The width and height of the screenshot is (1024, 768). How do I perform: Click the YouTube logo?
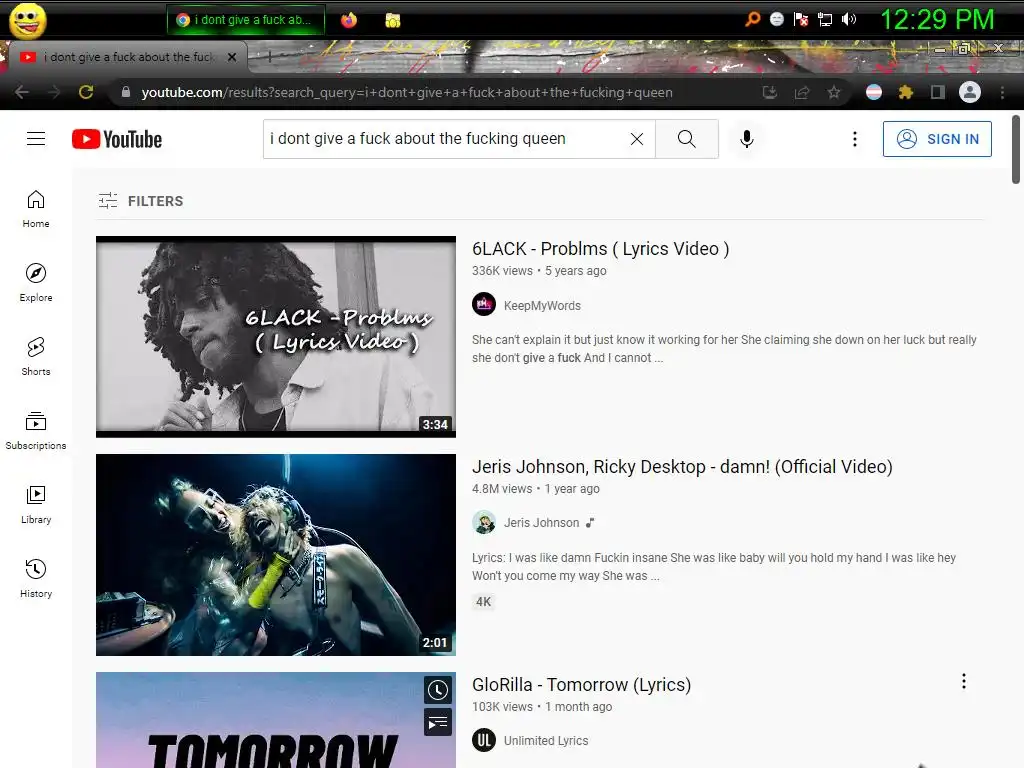pyautogui.click(x=117, y=139)
